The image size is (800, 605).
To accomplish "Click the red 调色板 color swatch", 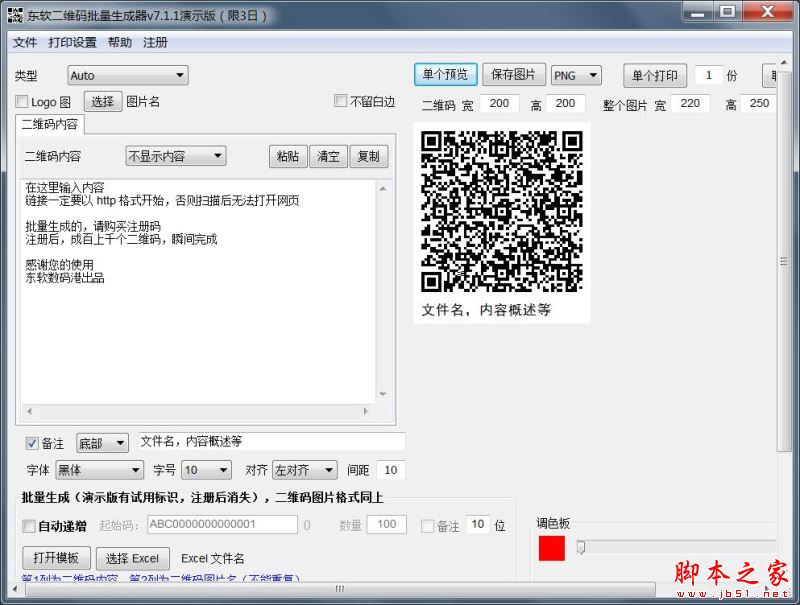I will coord(551,548).
